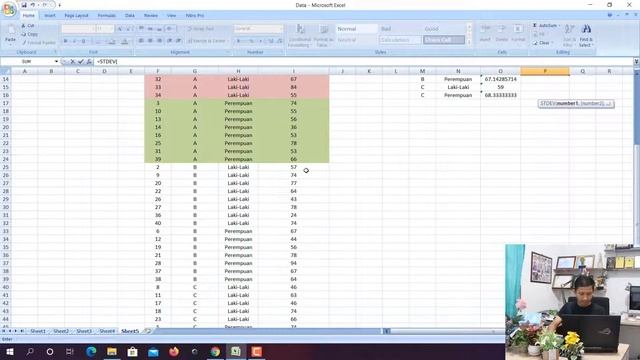Insert a new worksheet
640x360 pixels.
pyautogui.click(x=147, y=331)
